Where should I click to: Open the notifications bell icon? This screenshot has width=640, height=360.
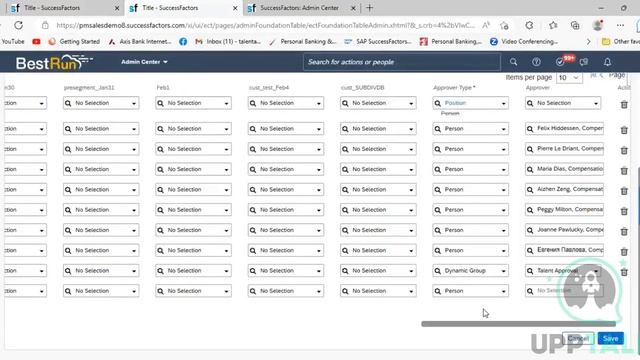pyautogui.click(x=607, y=62)
